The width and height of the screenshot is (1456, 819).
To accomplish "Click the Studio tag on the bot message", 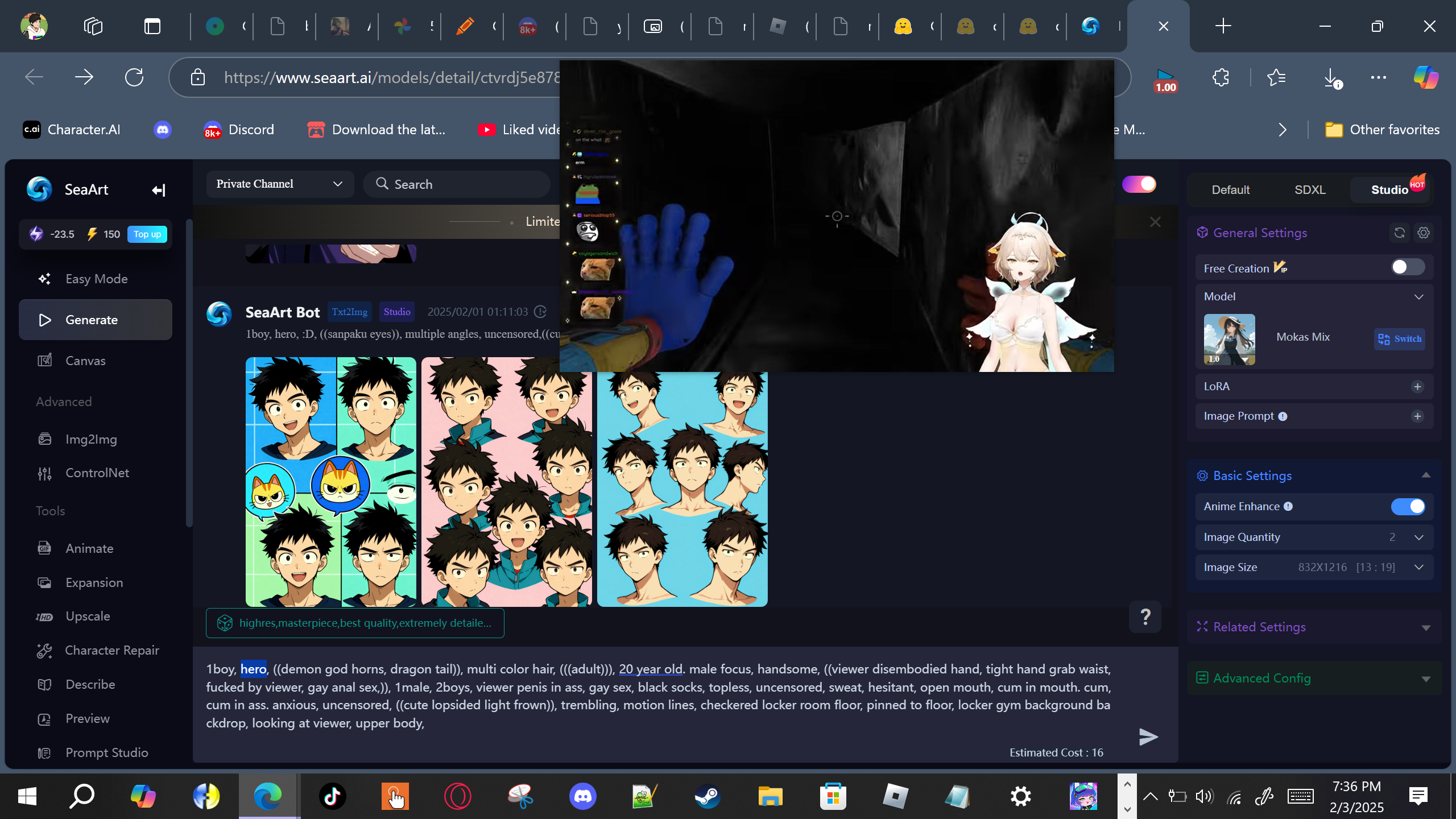I will (396, 312).
